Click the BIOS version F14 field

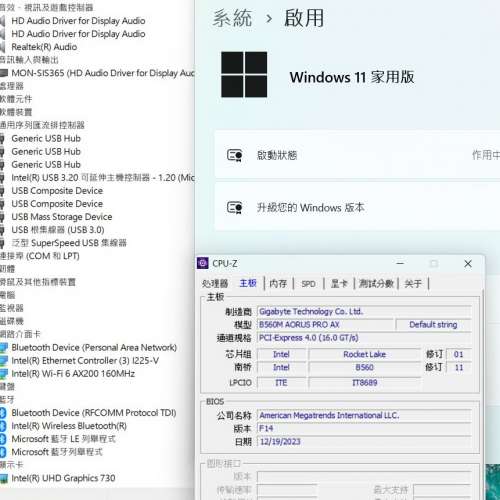pos(364,428)
